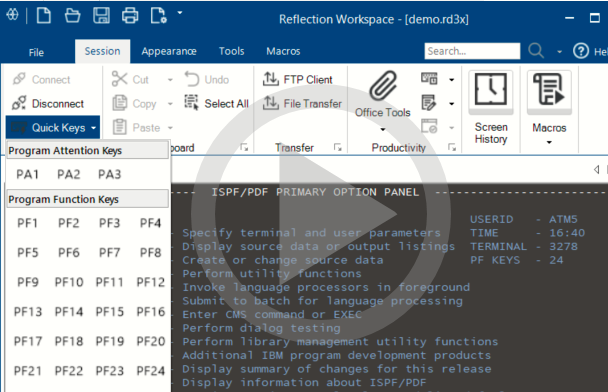This screenshot has width=608, height=392.
Task: Click the Print icon in quick access bar
Action: click(x=130, y=16)
